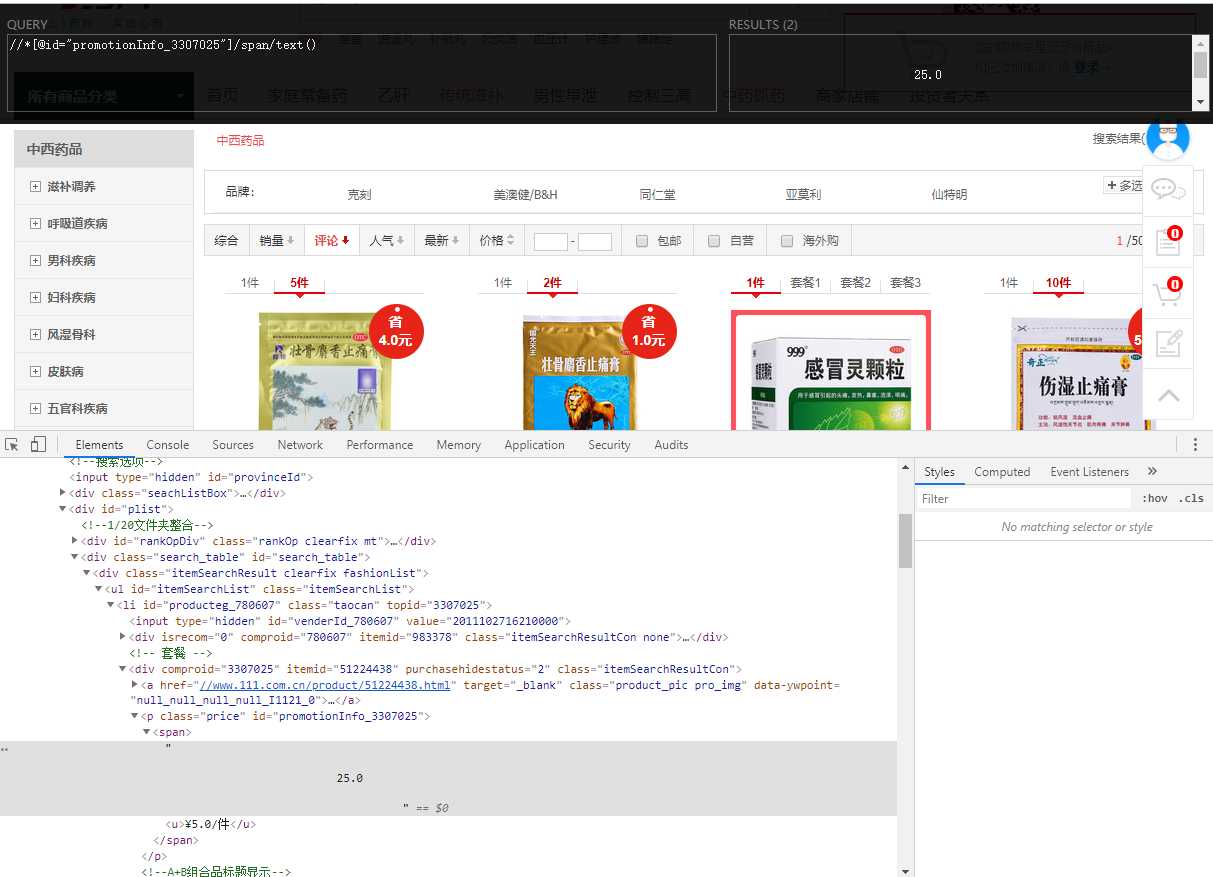Toggle the DevTools device toolbar icon
Image resolution: width=1213 pixels, height=877 pixels.
click(x=38, y=445)
